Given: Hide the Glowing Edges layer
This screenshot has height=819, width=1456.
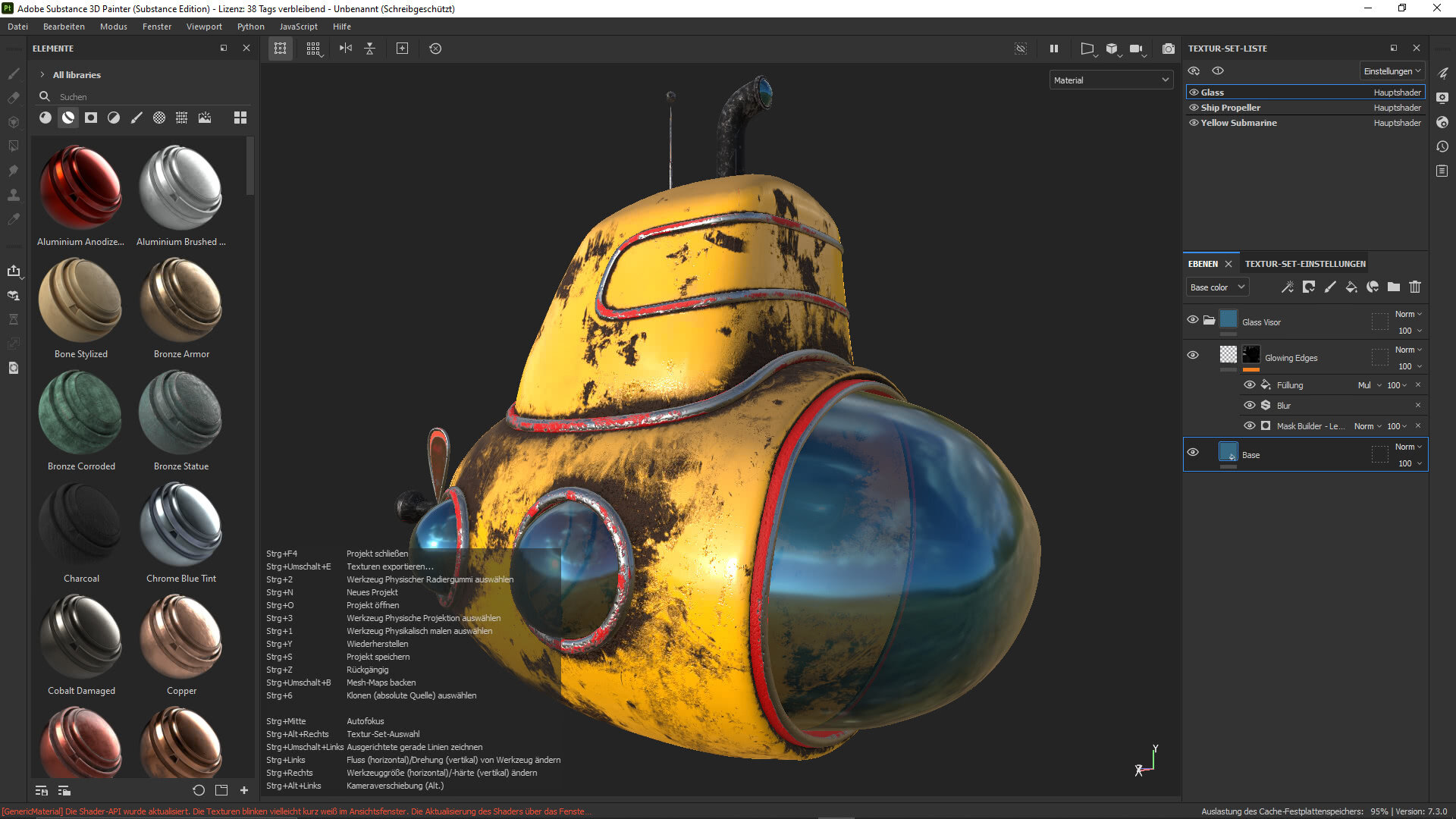Looking at the screenshot, I should pyautogui.click(x=1192, y=356).
